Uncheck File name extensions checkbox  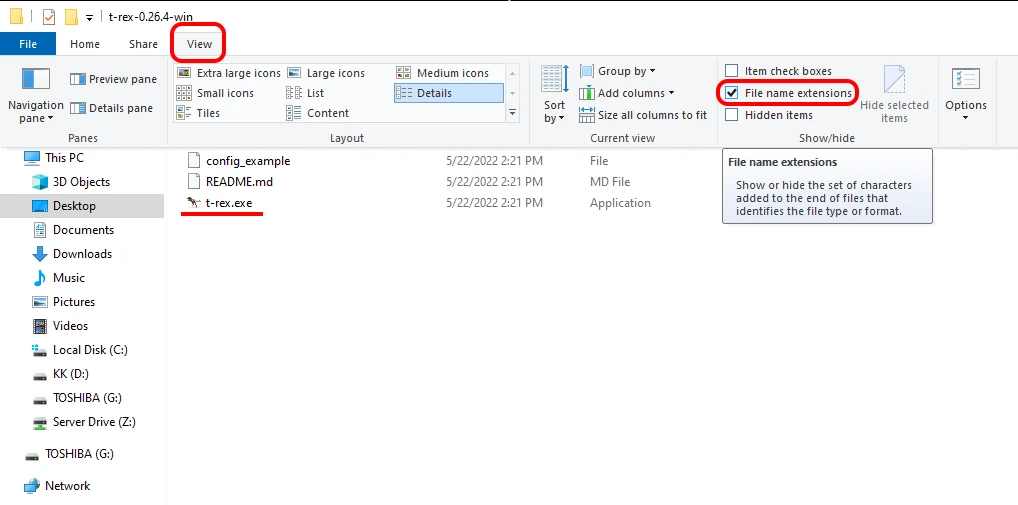click(732, 93)
